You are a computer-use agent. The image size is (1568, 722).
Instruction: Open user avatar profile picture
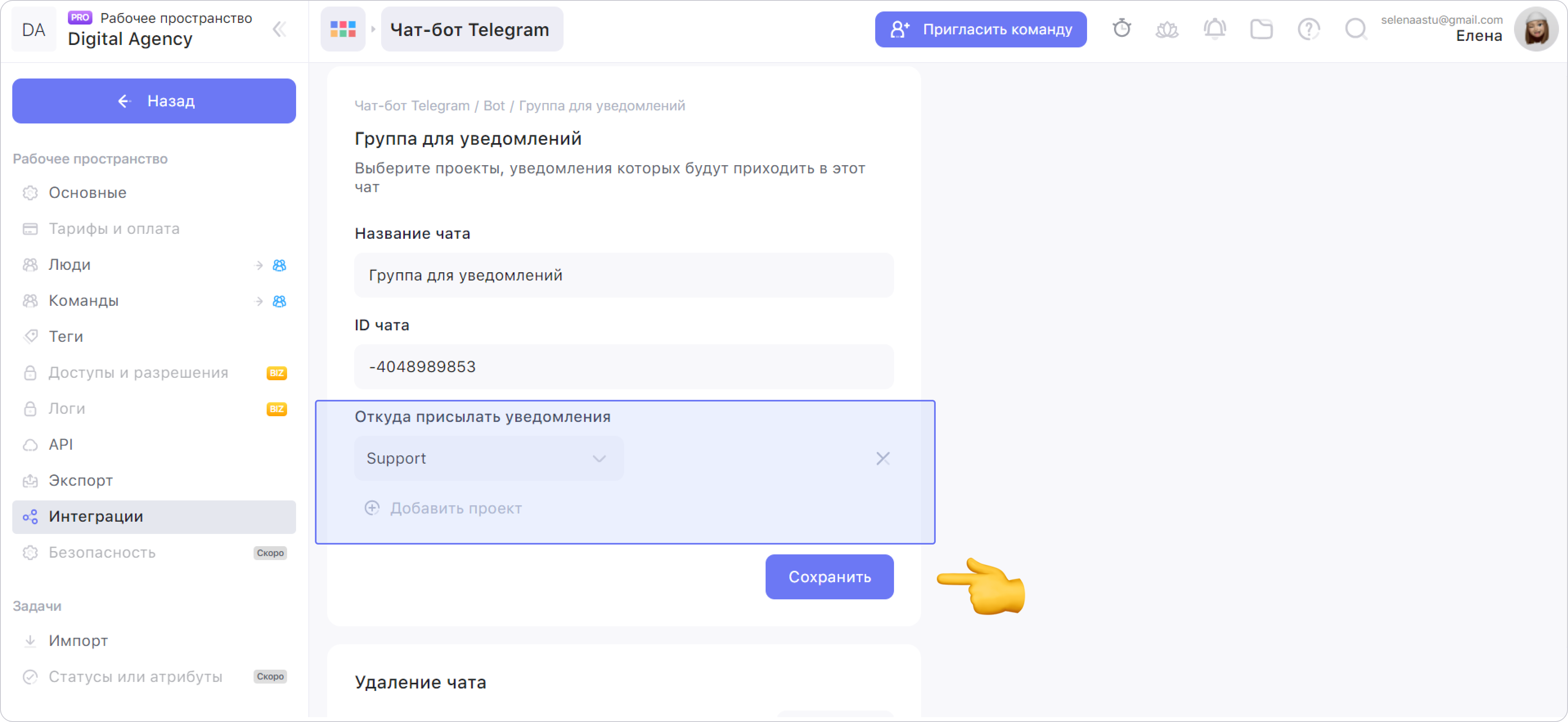pyautogui.click(x=1536, y=29)
